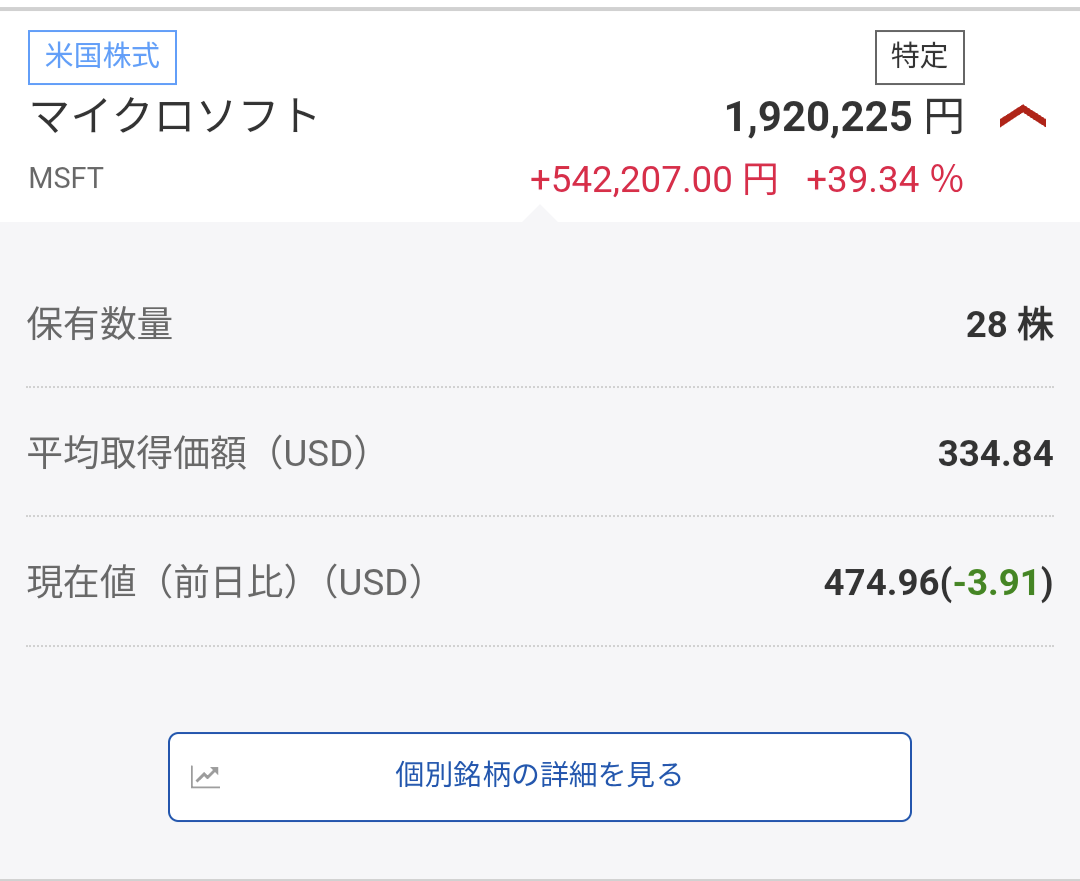Screen dimensions: 1080x881
Task: Click the MSFT ticker symbol
Action: pos(66,178)
